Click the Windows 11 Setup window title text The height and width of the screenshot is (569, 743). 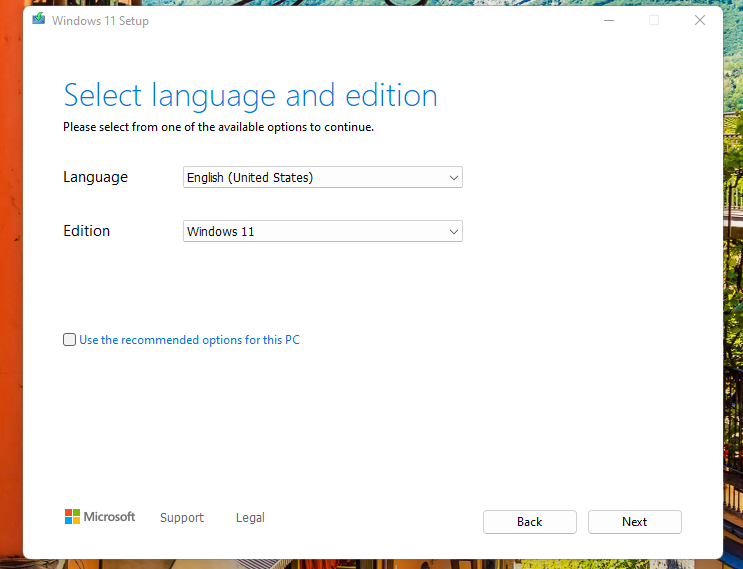pyautogui.click(x=100, y=21)
